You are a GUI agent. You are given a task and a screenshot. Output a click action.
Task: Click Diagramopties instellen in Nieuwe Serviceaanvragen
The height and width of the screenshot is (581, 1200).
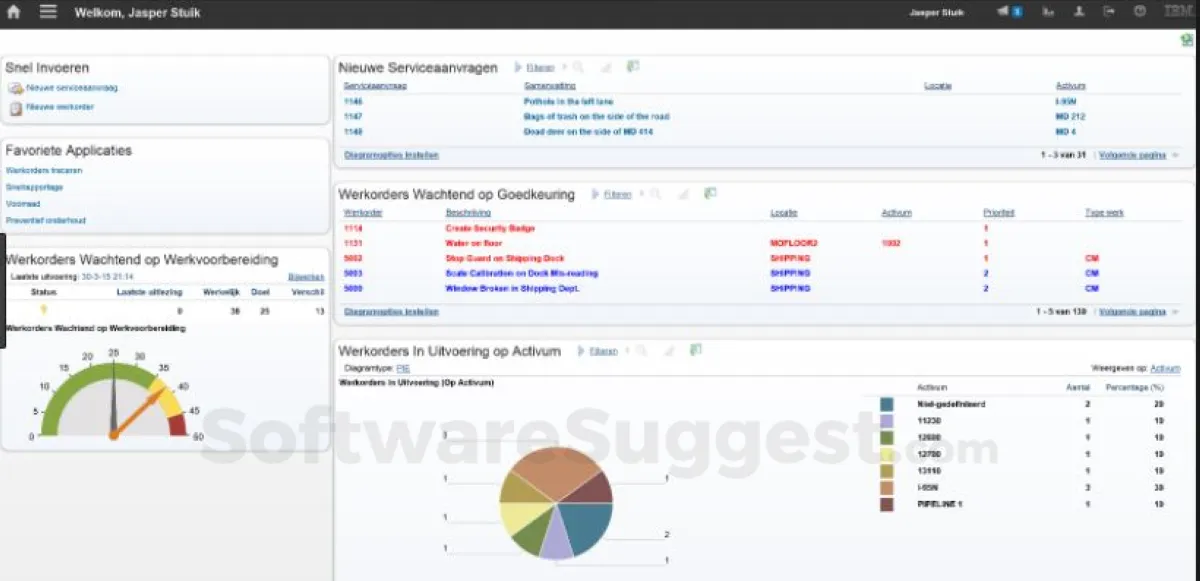[x=391, y=155]
